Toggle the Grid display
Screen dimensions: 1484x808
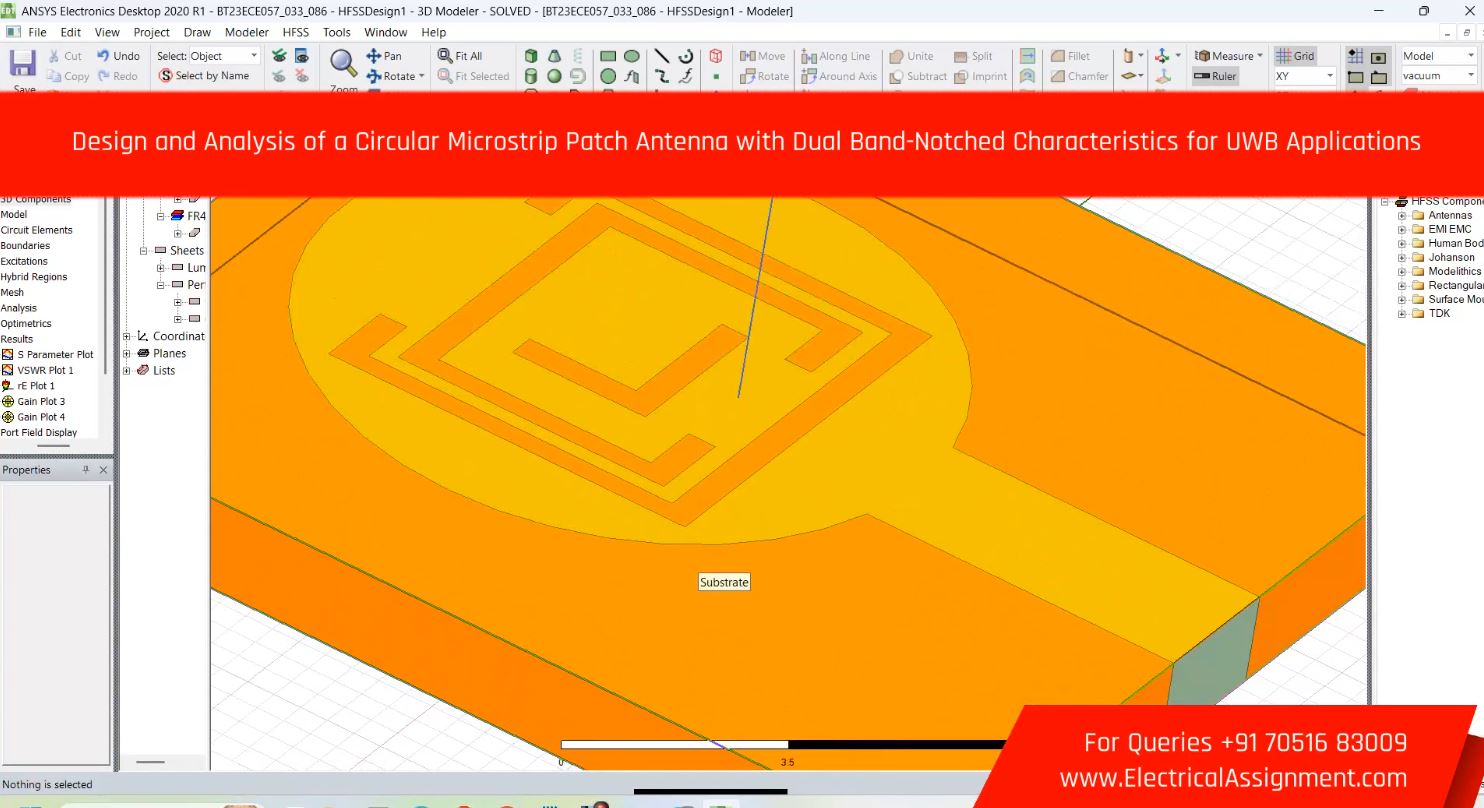point(1296,56)
